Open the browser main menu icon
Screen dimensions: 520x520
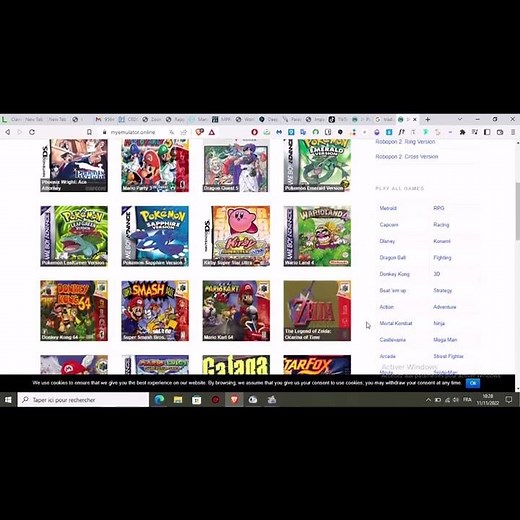point(513,132)
